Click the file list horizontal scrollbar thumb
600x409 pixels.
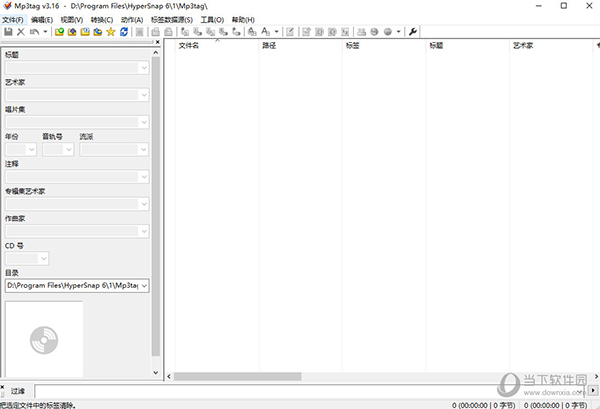tap(238, 376)
